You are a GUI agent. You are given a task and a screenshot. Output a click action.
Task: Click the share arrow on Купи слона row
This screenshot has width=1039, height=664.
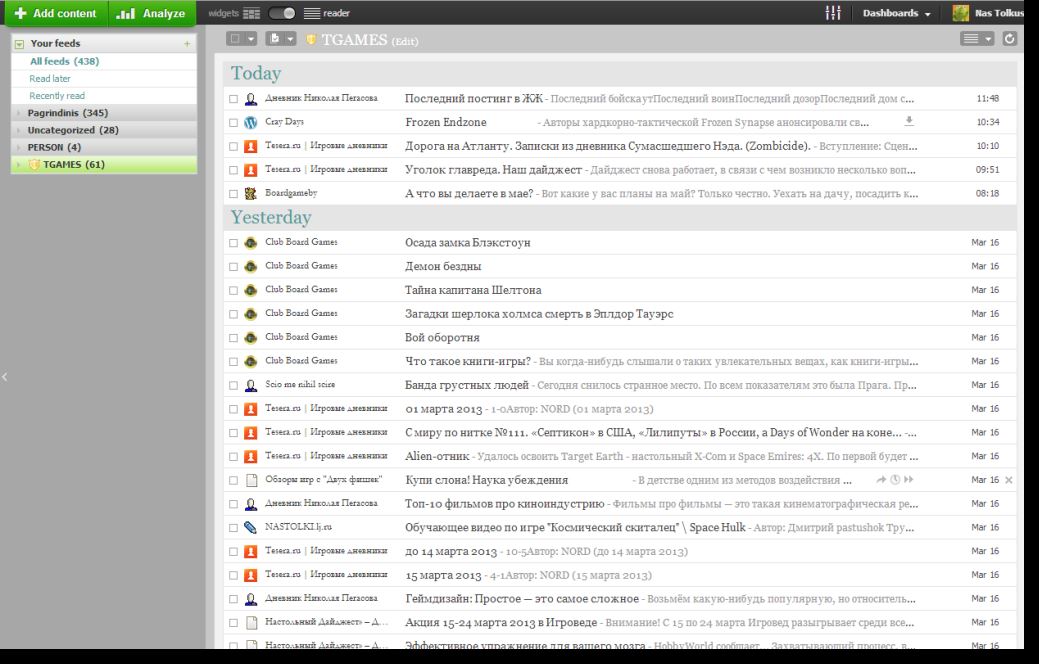pos(881,480)
